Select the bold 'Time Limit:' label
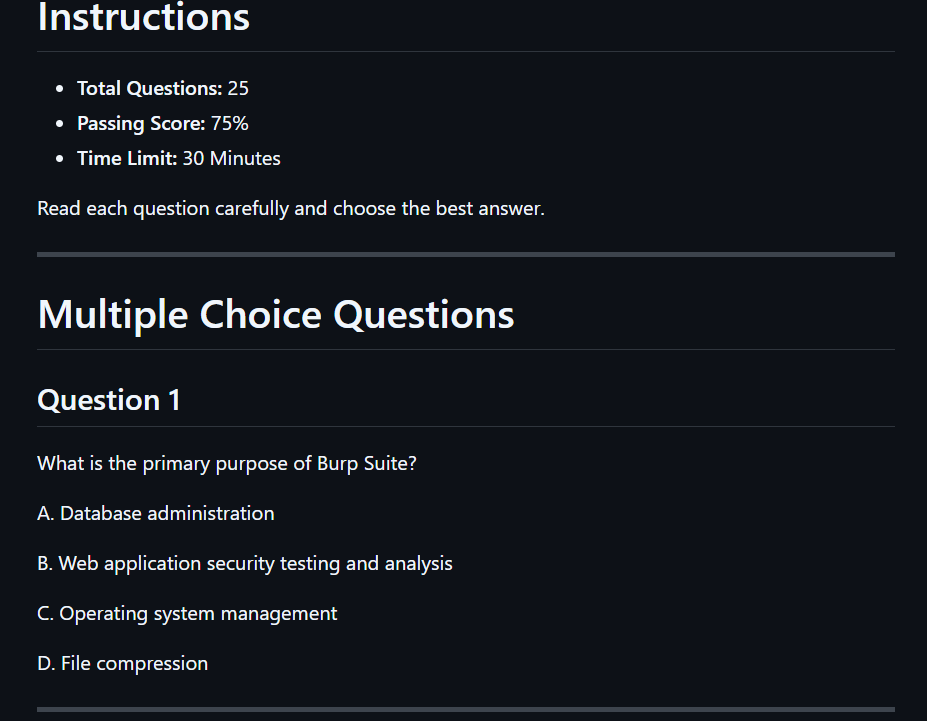 point(127,158)
